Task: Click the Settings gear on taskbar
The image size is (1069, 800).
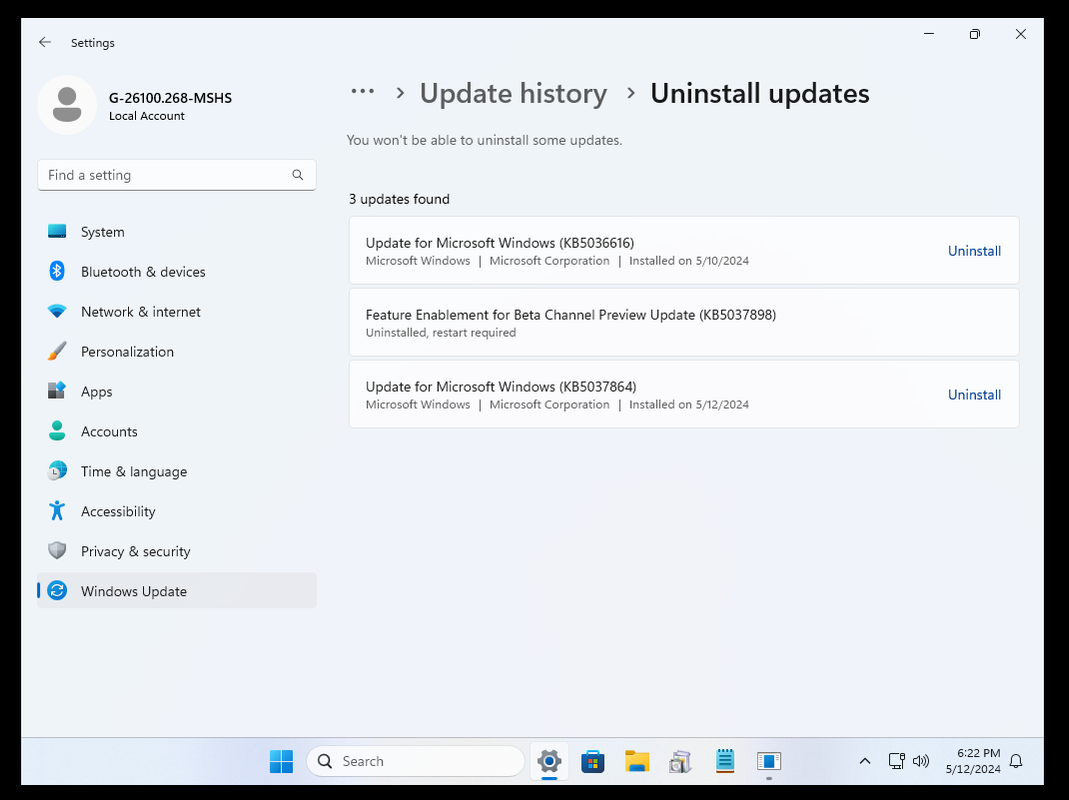Action: click(549, 761)
